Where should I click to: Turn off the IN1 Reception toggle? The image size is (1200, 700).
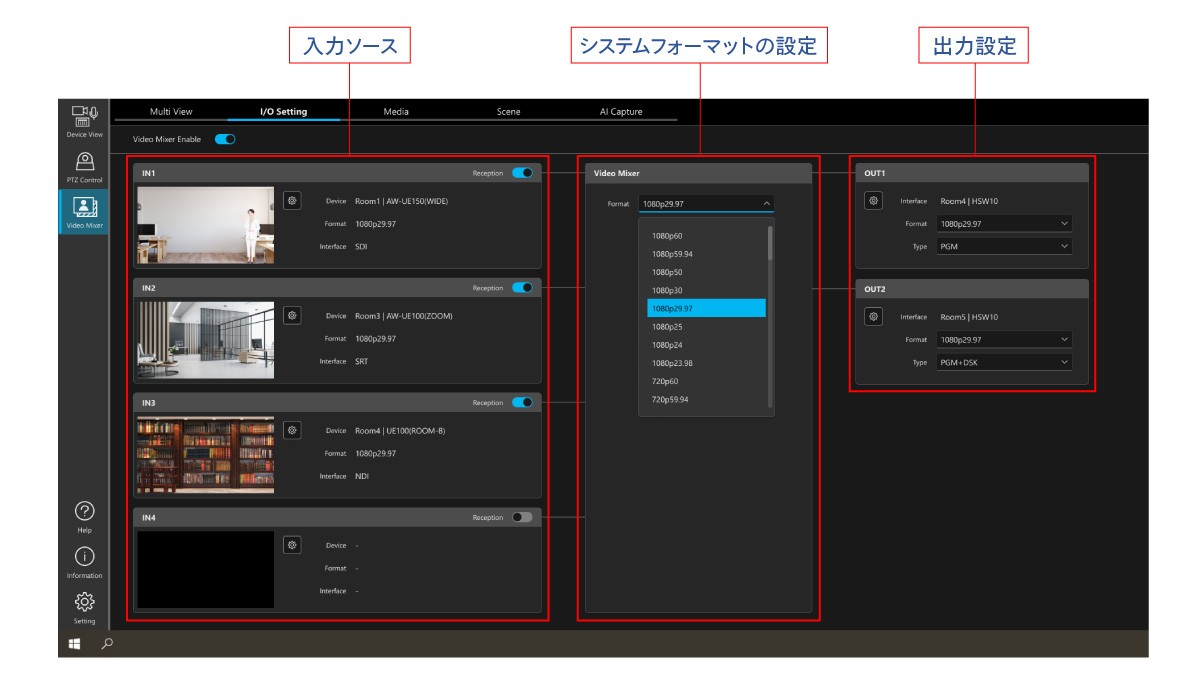coord(522,173)
